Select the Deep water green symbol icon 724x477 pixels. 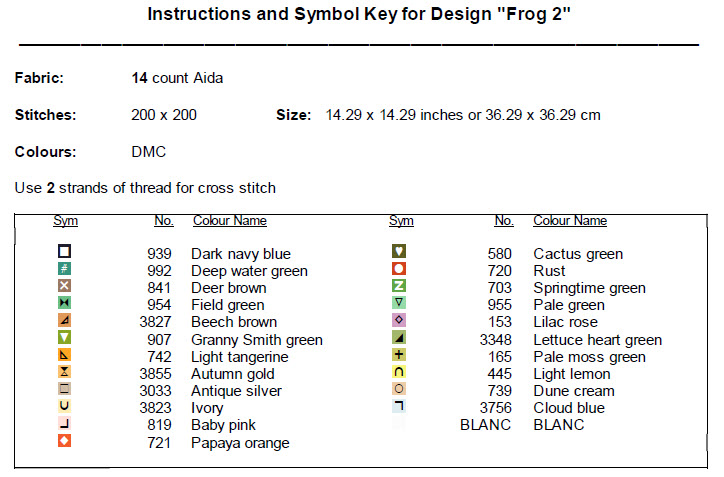[x=65, y=269]
